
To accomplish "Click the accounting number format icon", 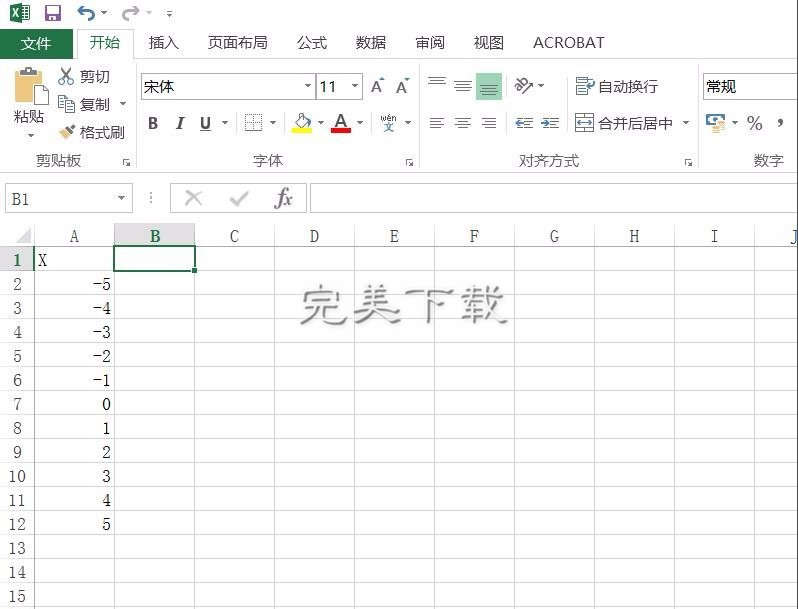I will pos(716,123).
